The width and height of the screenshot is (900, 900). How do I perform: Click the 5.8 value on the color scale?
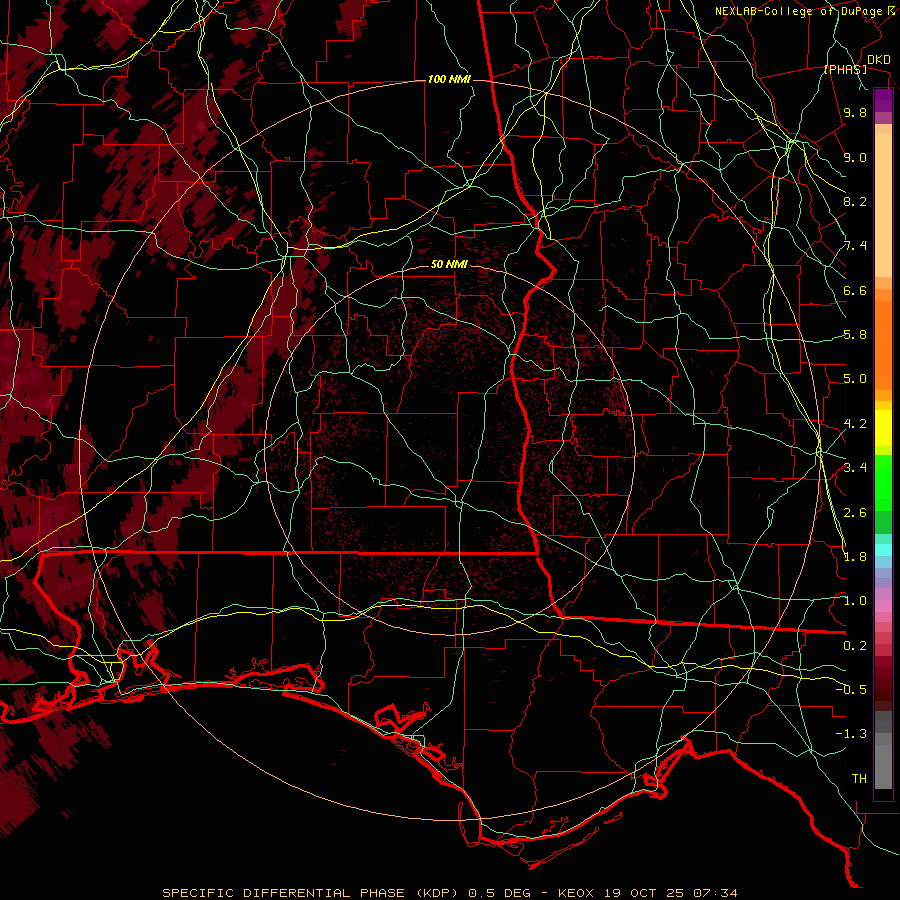(x=855, y=335)
